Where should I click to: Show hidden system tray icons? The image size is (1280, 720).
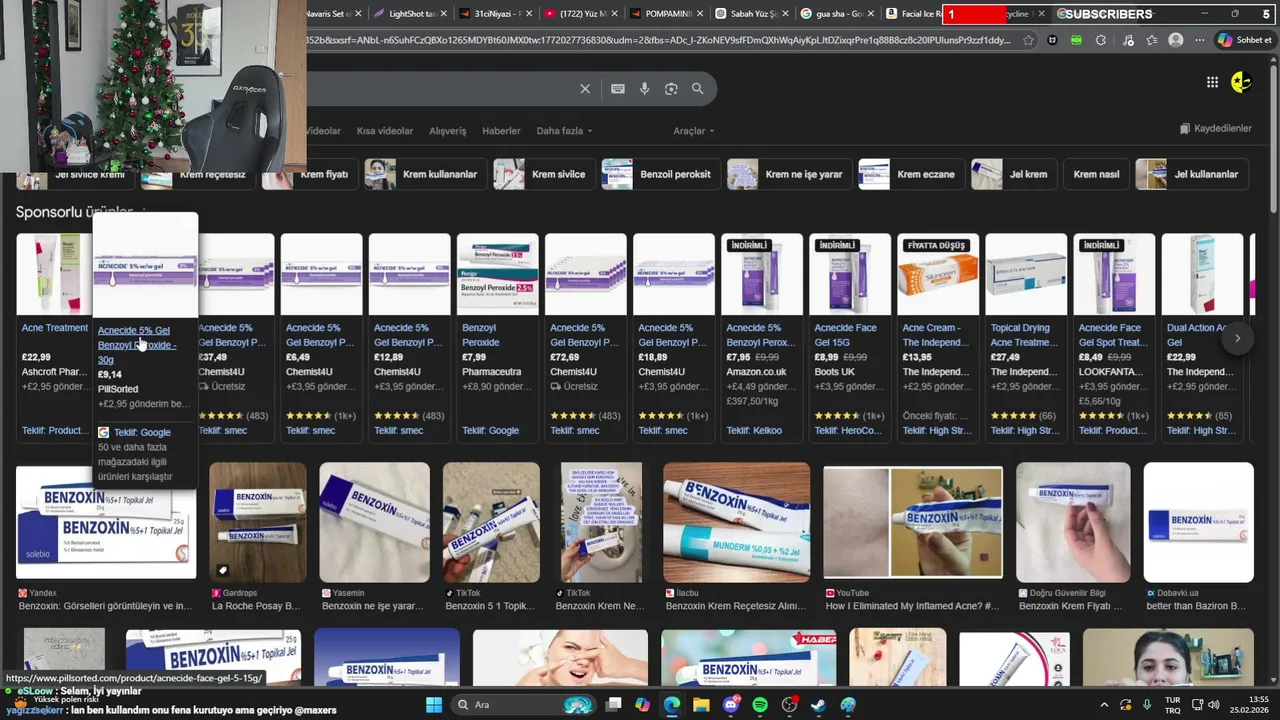click(1104, 705)
